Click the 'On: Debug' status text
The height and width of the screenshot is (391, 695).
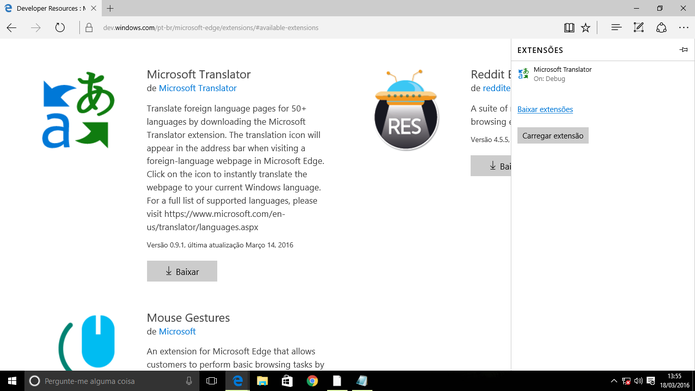(x=549, y=79)
